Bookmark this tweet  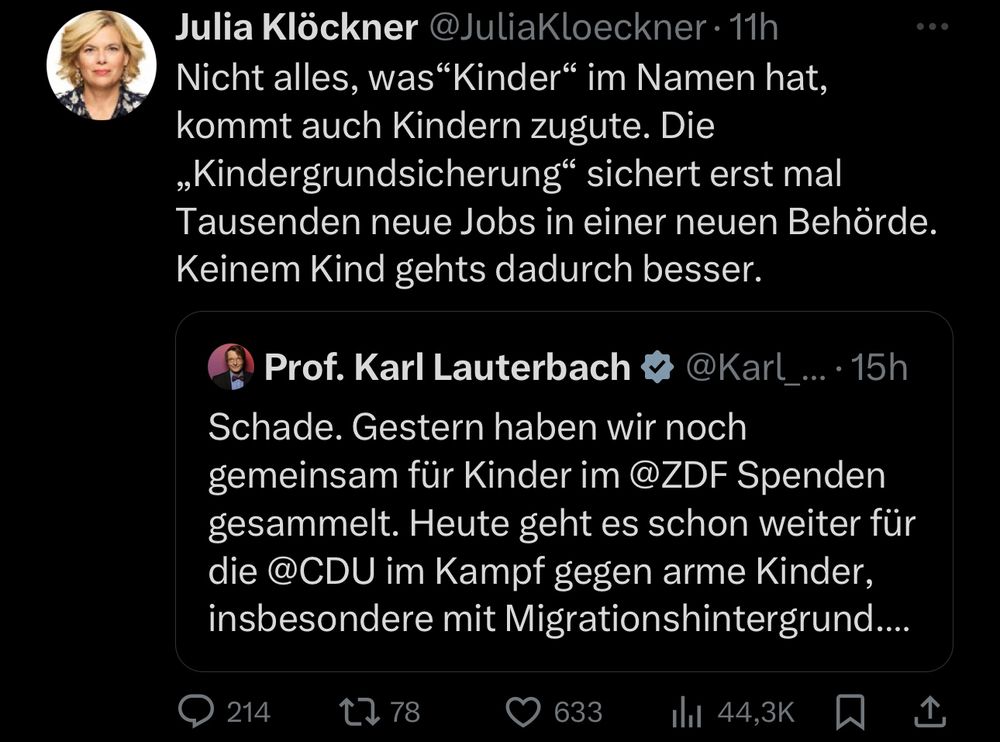tap(849, 713)
